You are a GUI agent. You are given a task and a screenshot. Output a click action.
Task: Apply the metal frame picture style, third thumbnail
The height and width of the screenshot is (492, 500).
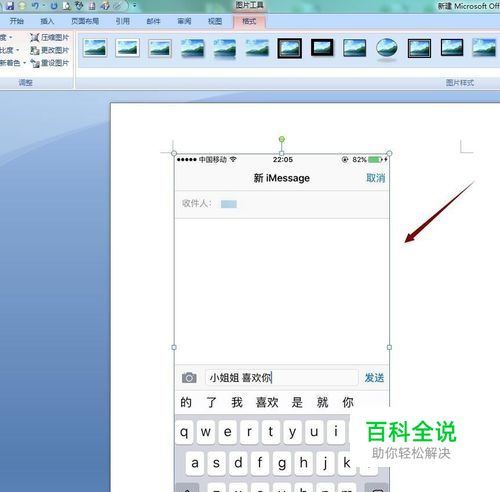click(160, 48)
